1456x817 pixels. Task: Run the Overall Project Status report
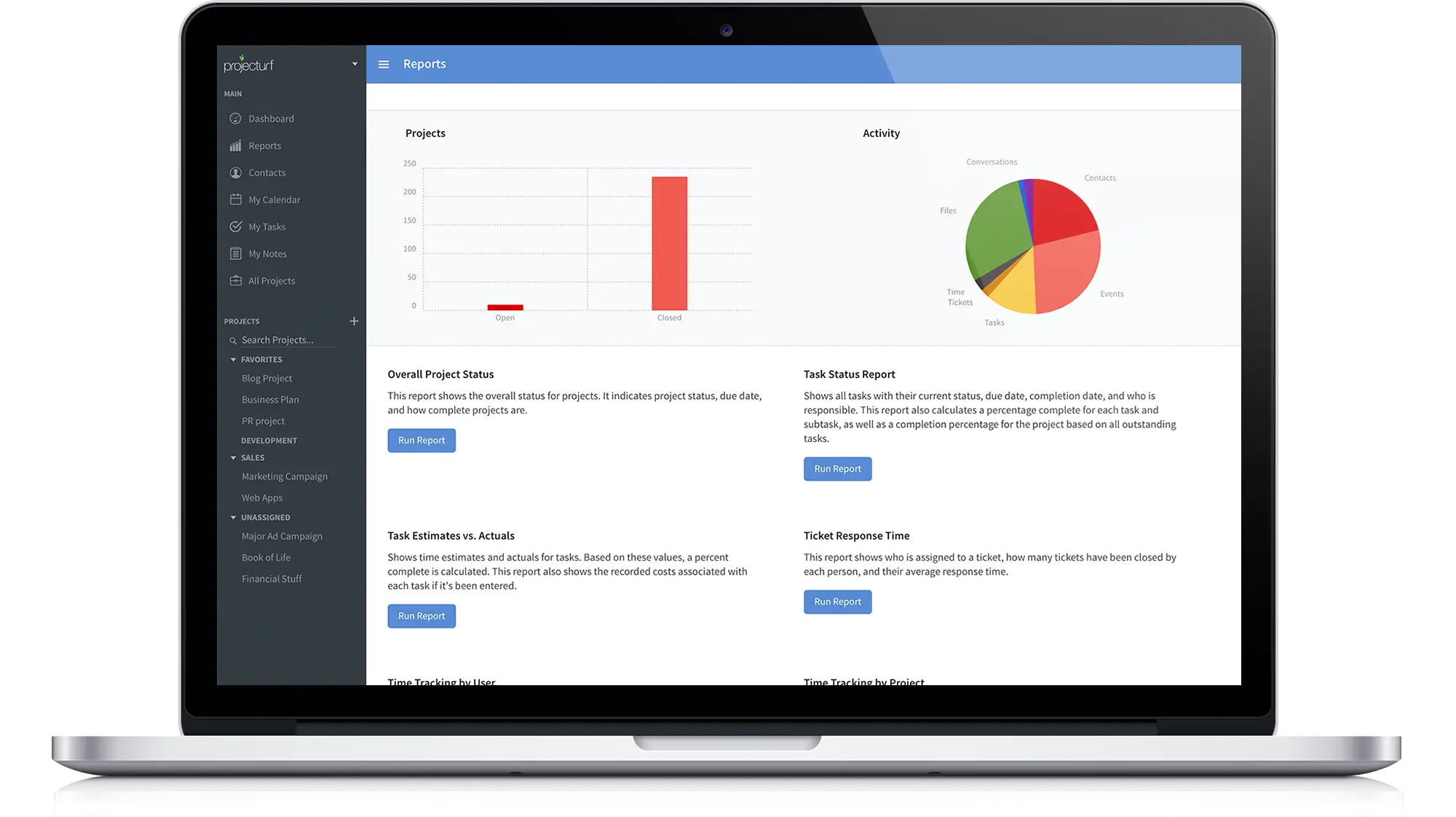[421, 440]
